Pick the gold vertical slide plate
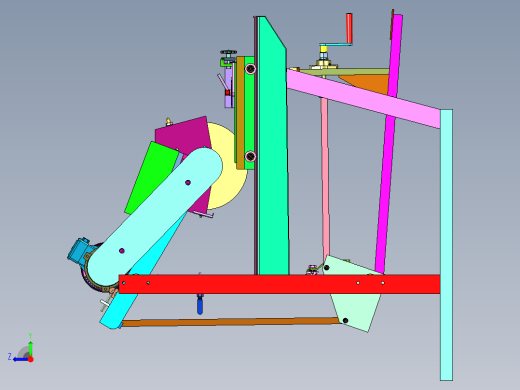Viewport: 520px width, 390px height. click(x=240, y=113)
